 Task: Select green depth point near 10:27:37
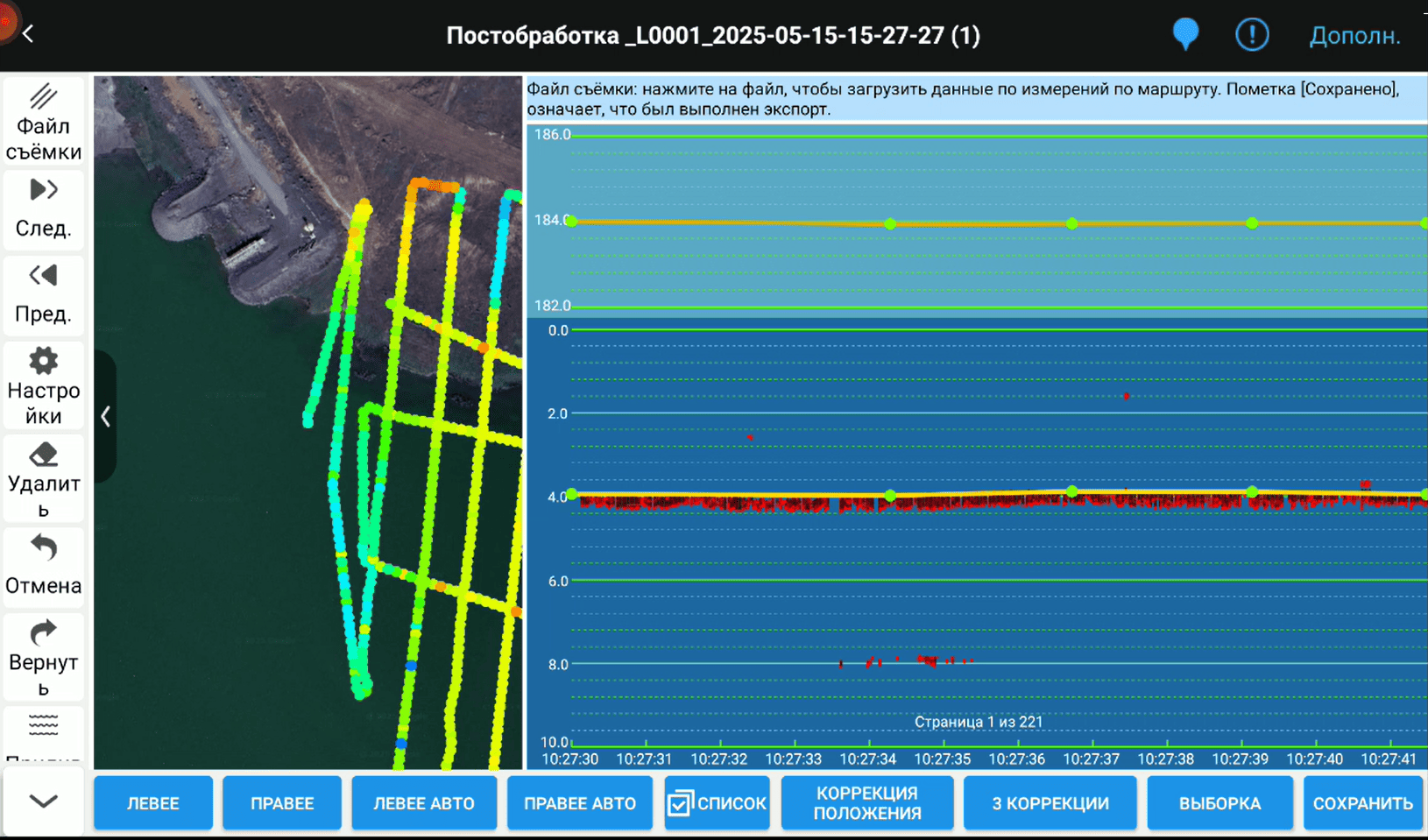coord(1071,491)
